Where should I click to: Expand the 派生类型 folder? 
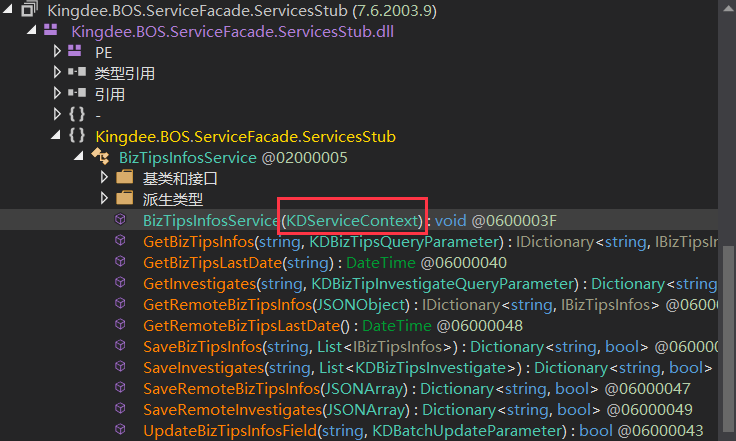(x=104, y=198)
